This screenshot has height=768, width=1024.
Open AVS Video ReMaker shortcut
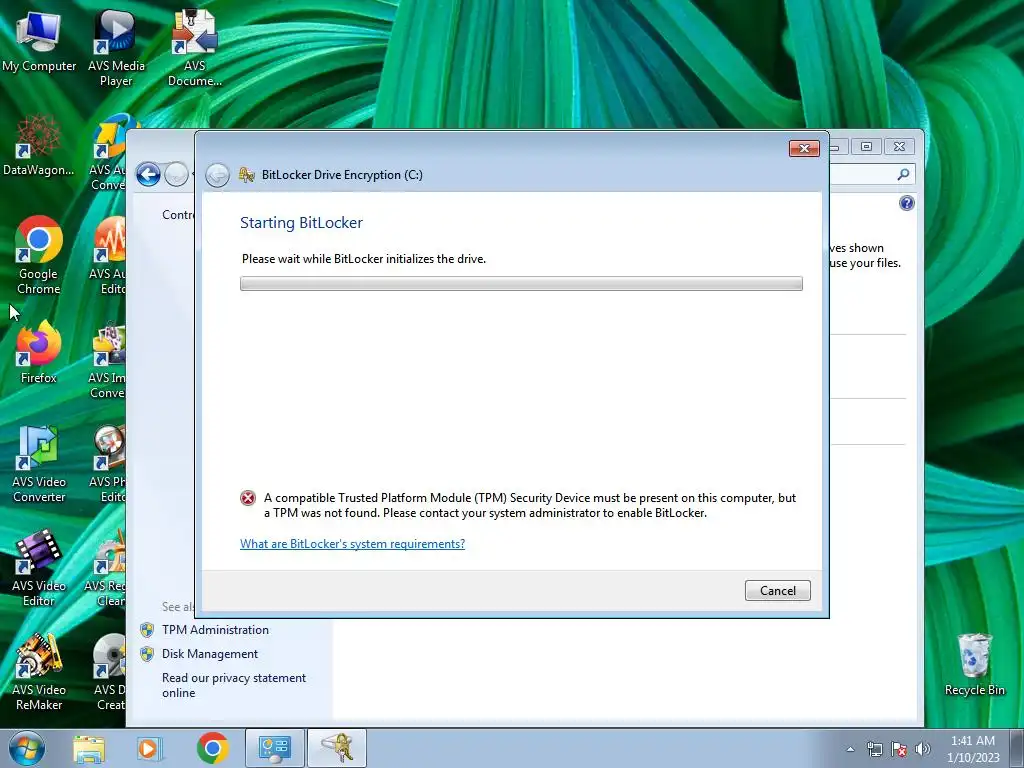pyautogui.click(x=39, y=672)
